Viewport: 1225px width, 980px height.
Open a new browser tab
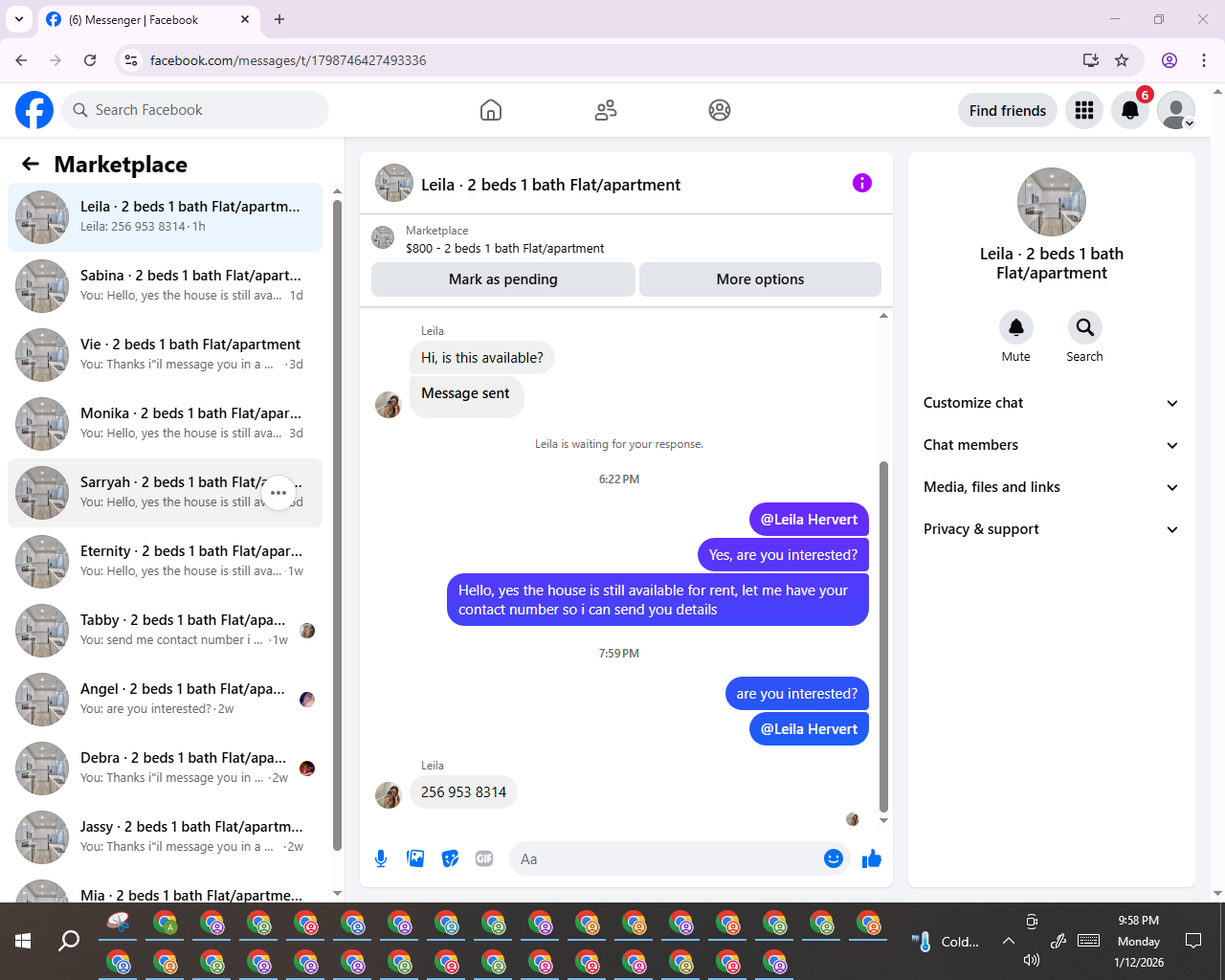point(279,19)
